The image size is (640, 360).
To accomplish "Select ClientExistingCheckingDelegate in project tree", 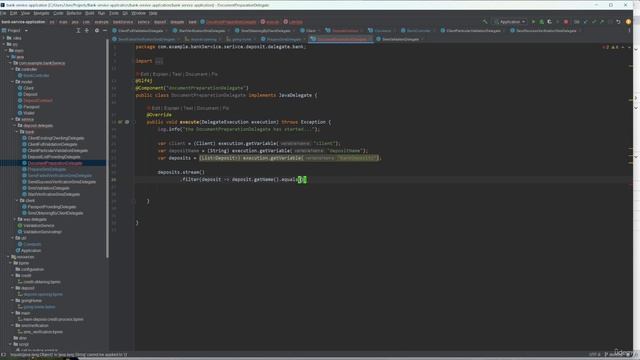I will [x=56, y=138].
